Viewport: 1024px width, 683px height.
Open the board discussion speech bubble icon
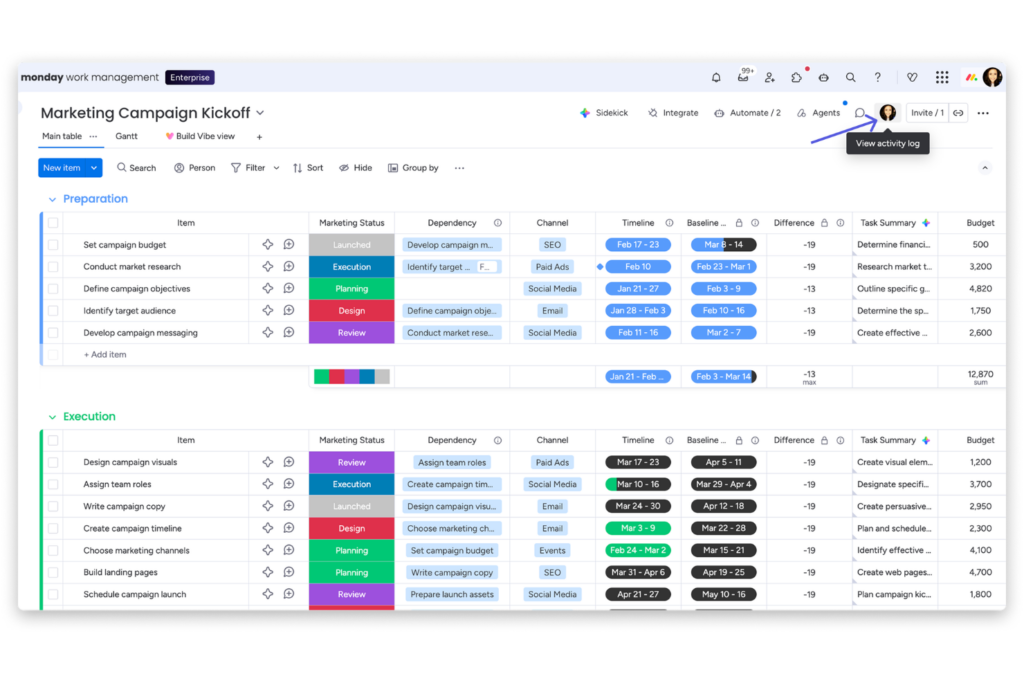860,113
